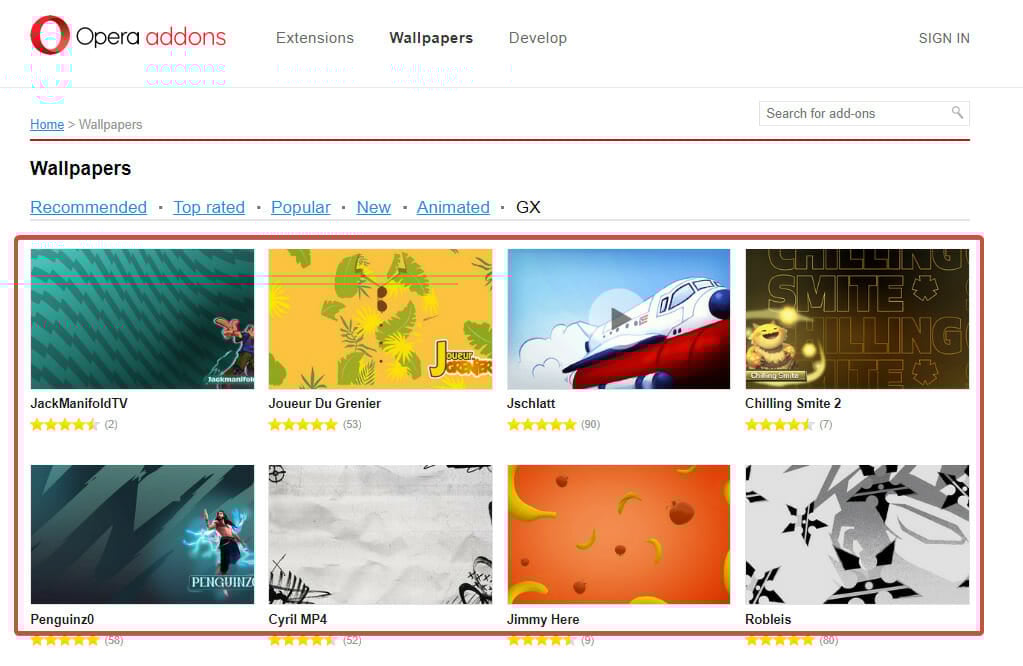Click the Opera addons logo

(128, 36)
